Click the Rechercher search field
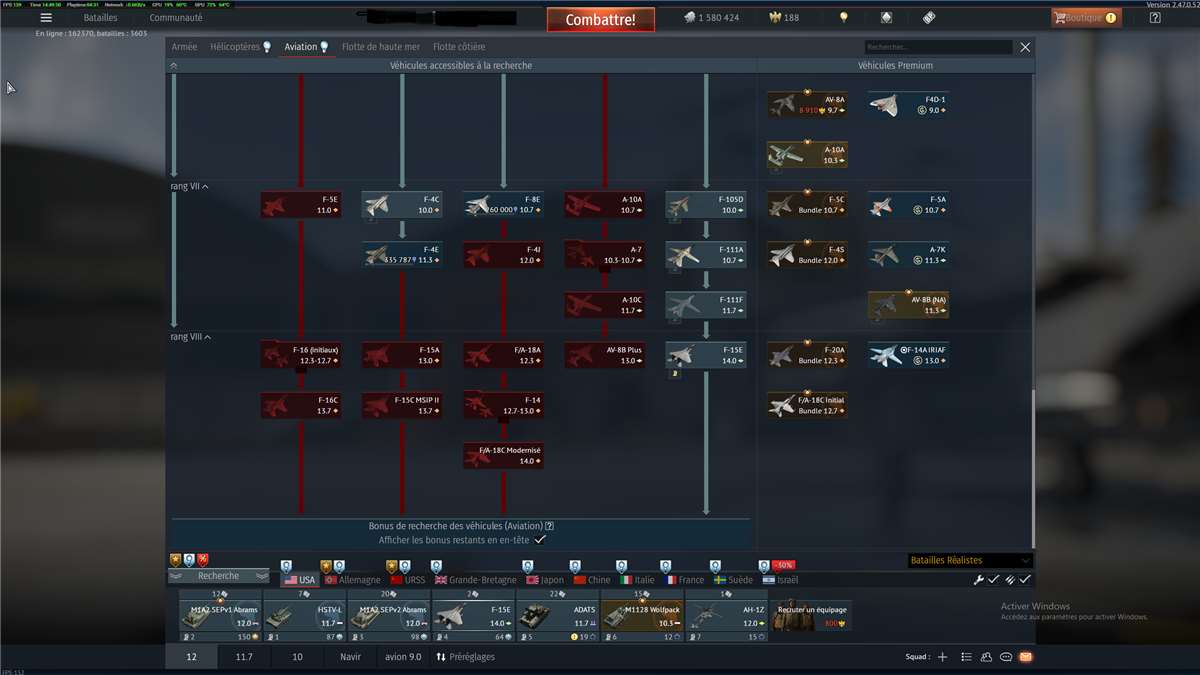The height and width of the screenshot is (675, 1200). coord(938,47)
